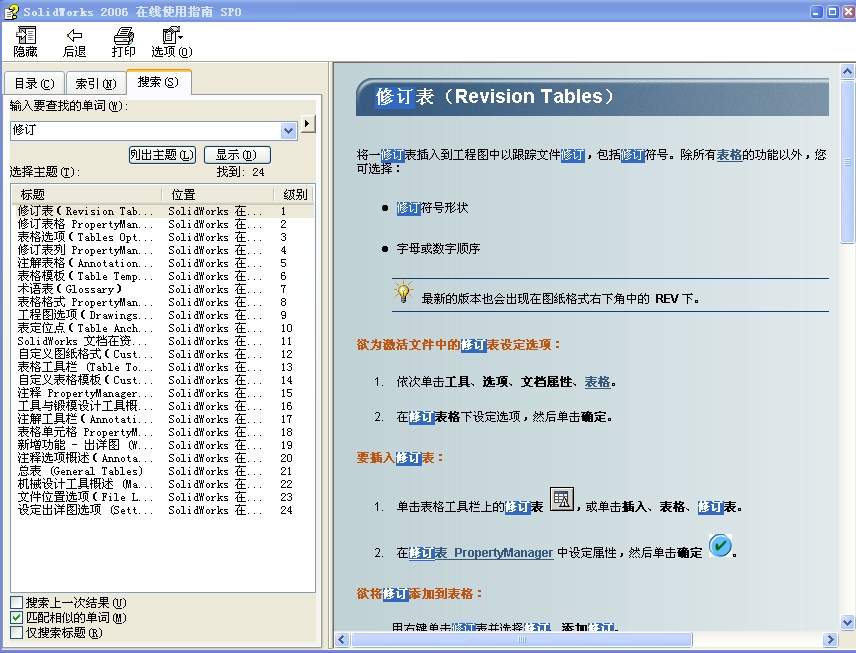Disable the 匹配相似的单词 checkbox
This screenshot has height=653, width=856.
point(18,617)
